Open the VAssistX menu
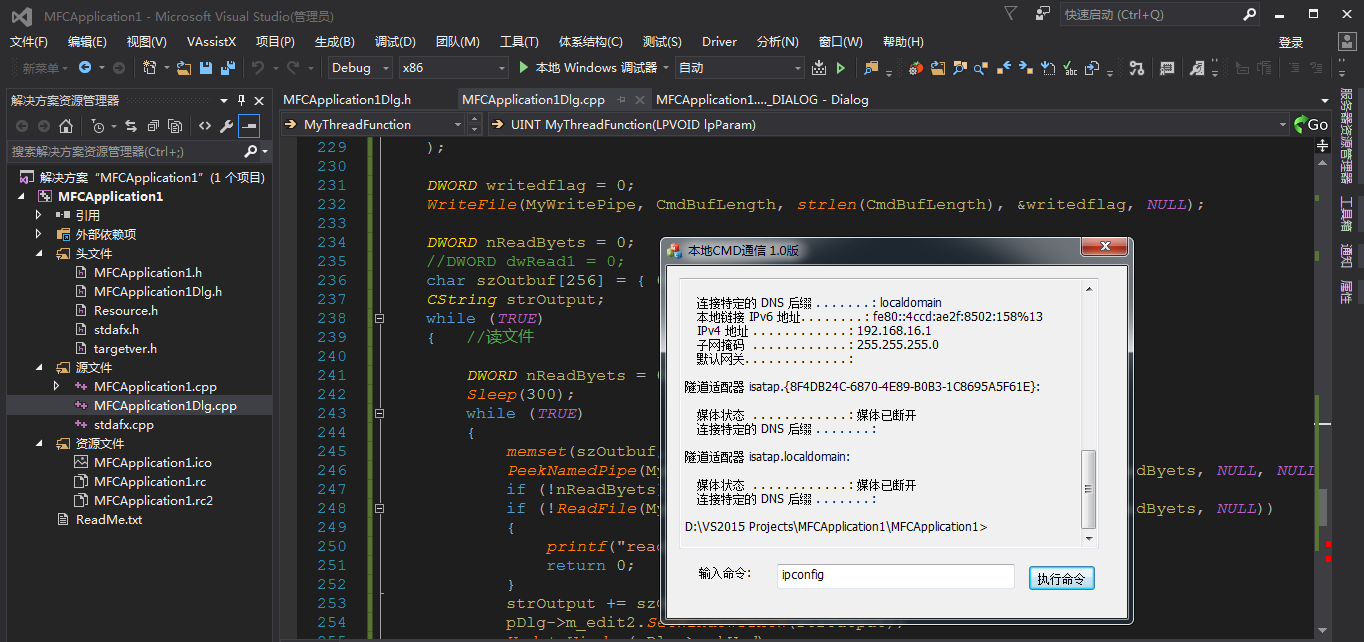Viewport: 1364px width, 642px height. pos(211,42)
